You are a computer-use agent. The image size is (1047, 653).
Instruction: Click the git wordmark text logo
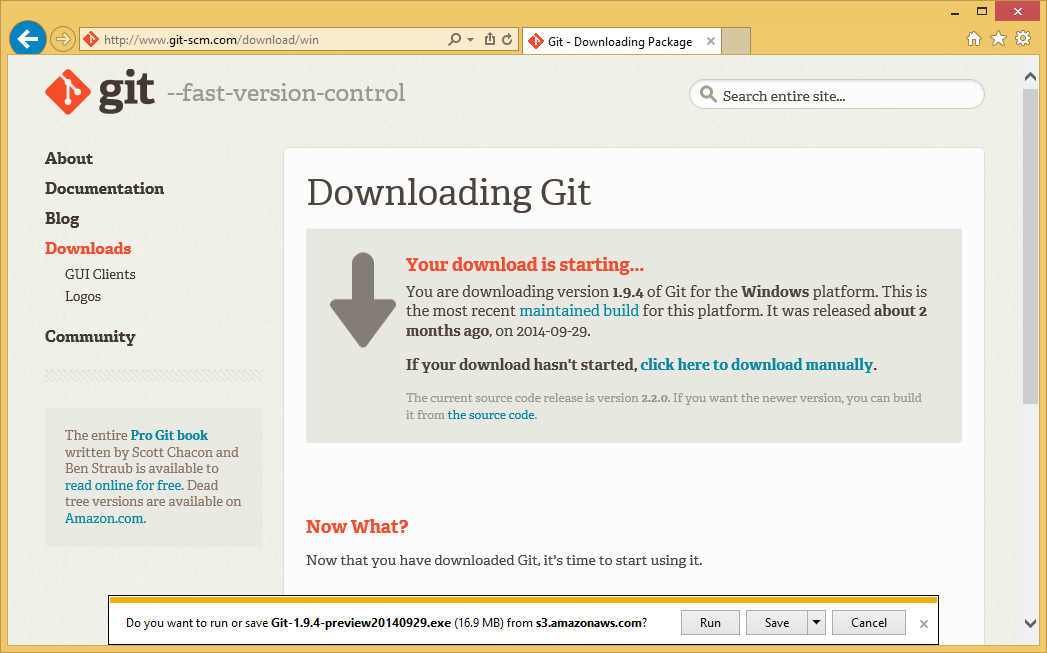point(127,93)
